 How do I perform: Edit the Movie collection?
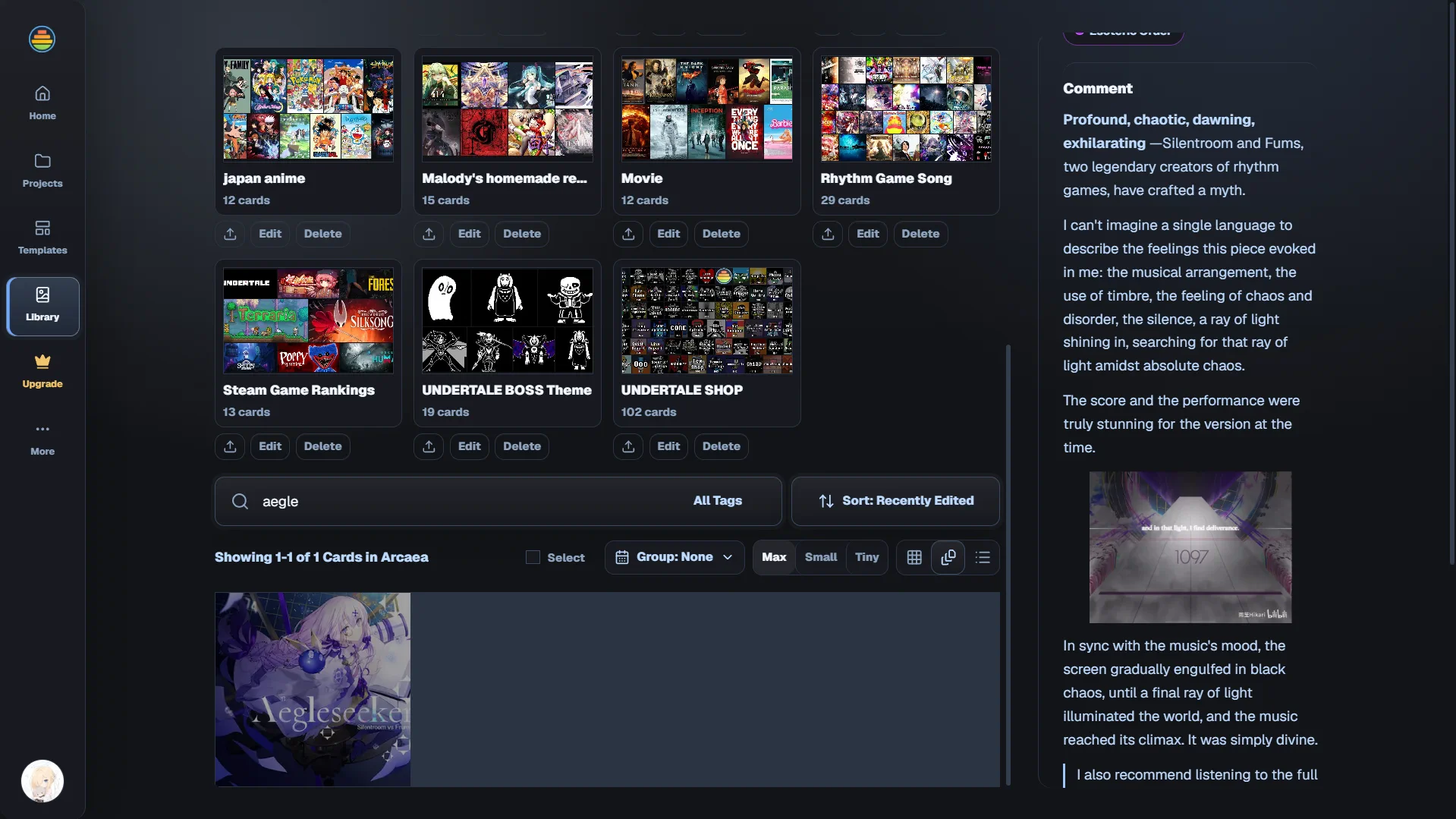click(668, 234)
